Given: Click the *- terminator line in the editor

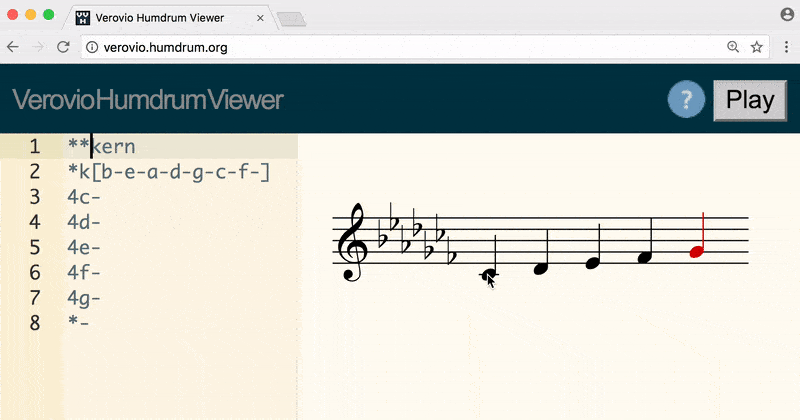Looking at the screenshot, I should tap(79, 323).
